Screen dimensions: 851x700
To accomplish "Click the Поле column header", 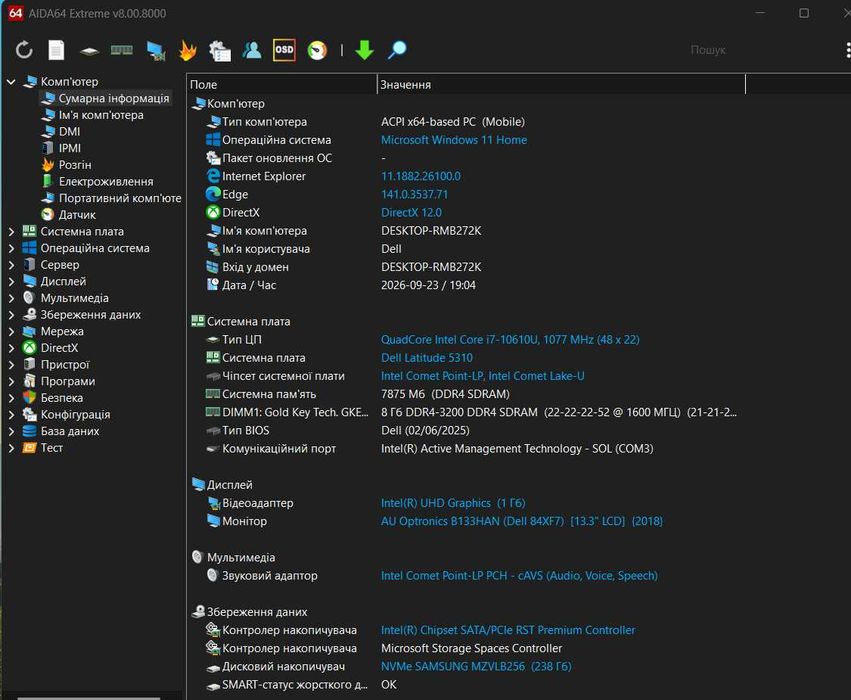I will tap(282, 85).
